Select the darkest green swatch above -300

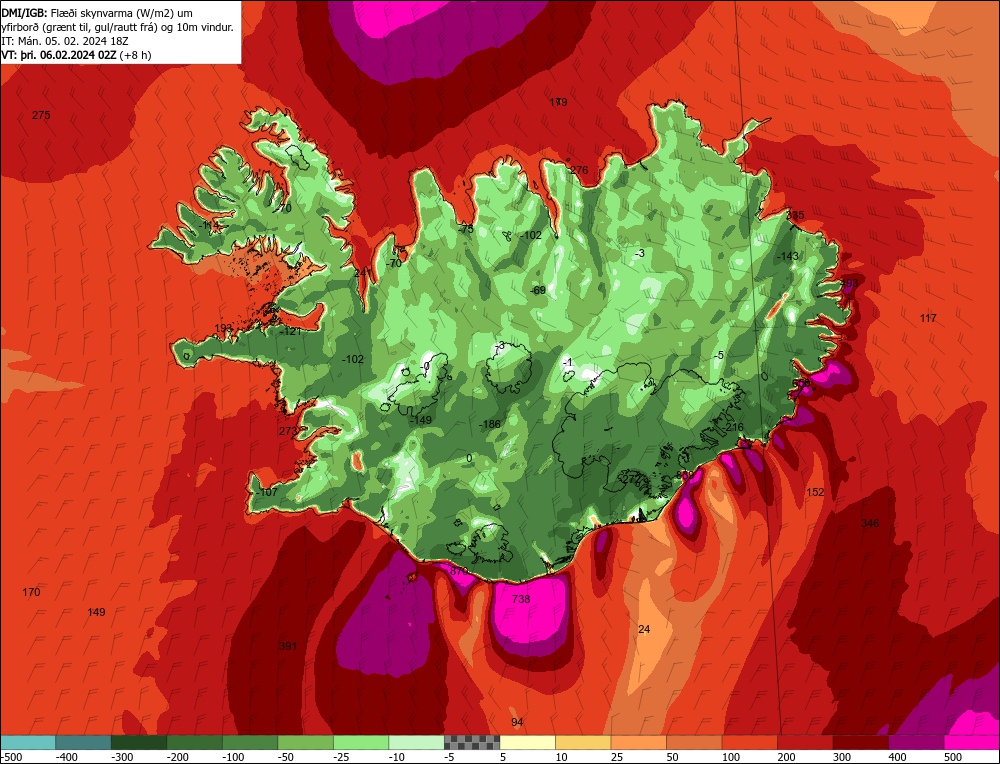[x=139, y=742]
